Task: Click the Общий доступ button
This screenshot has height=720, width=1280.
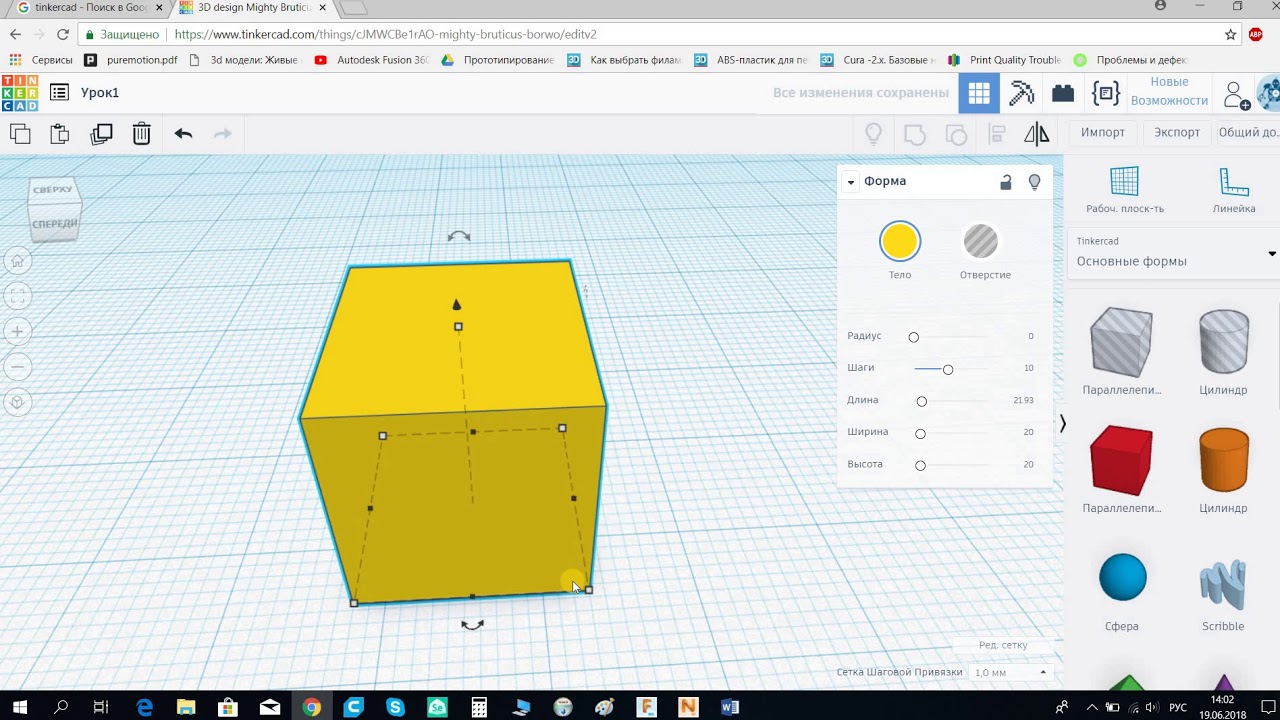Action: (x=1248, y=132)
